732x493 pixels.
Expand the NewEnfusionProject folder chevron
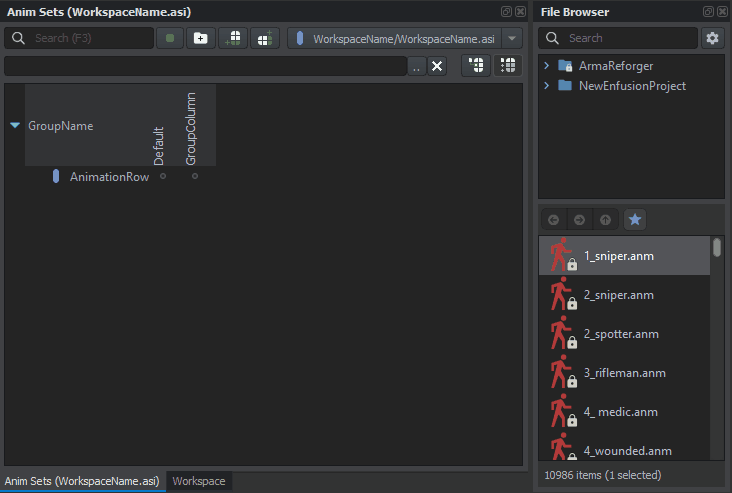pos(547,85)
